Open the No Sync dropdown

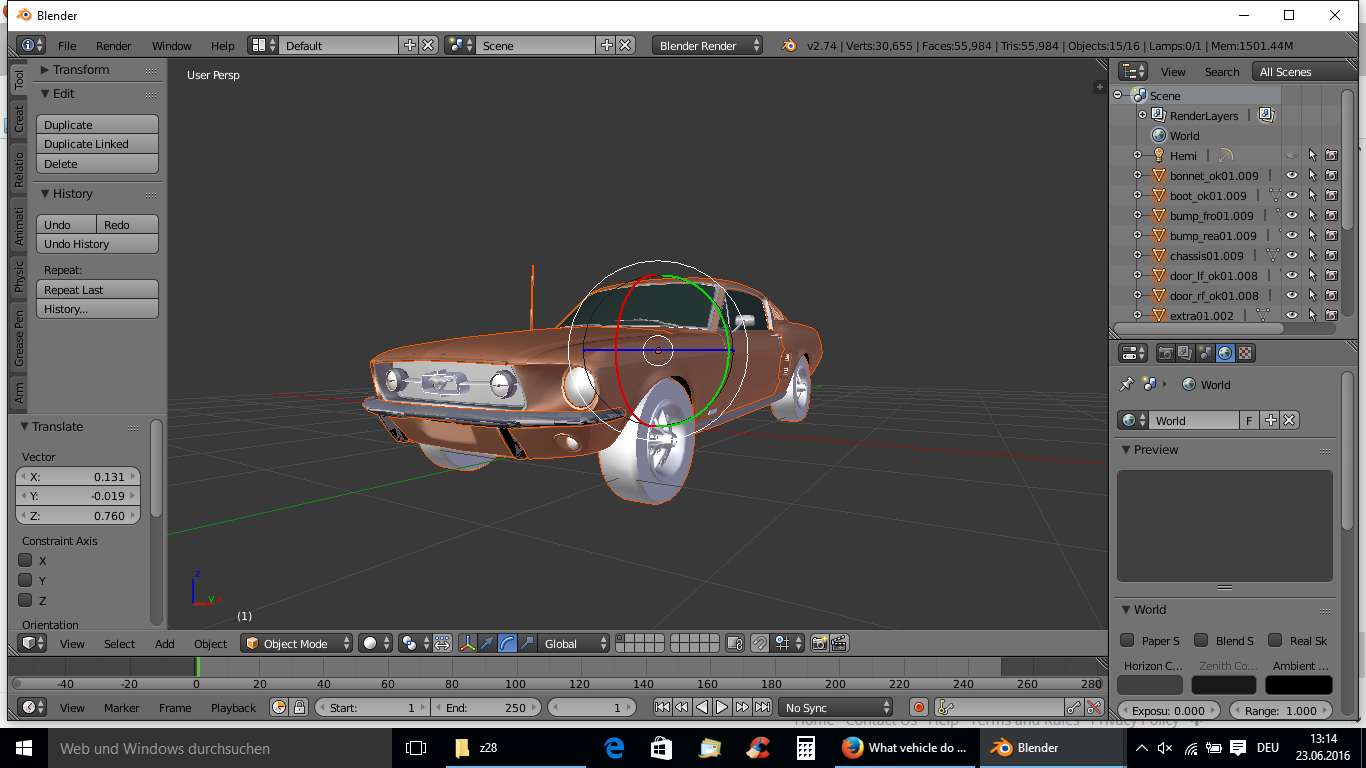(x=836, y=707)
